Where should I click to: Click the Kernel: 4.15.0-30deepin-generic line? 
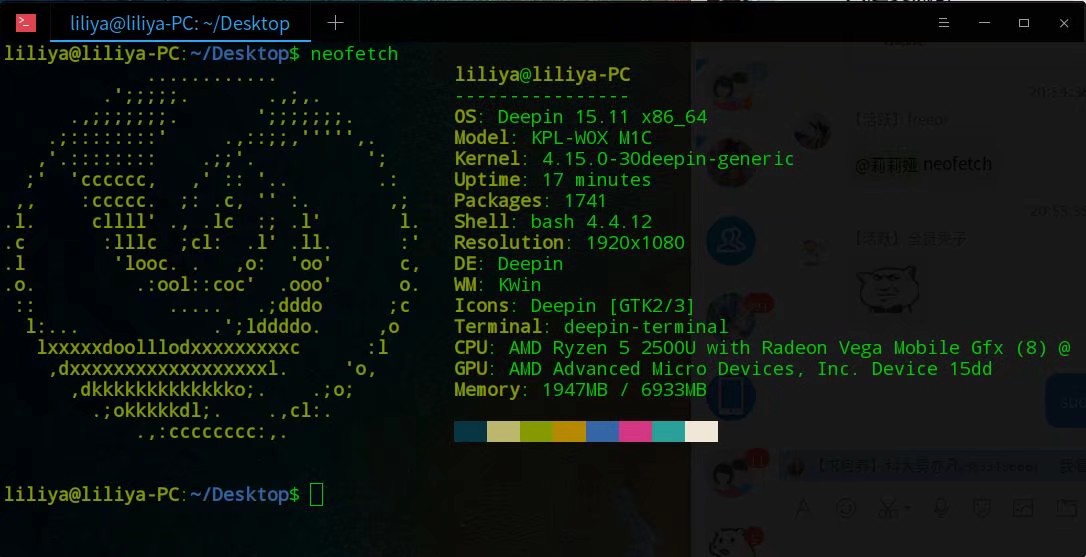pyautogui.click(x=624, y=159)
